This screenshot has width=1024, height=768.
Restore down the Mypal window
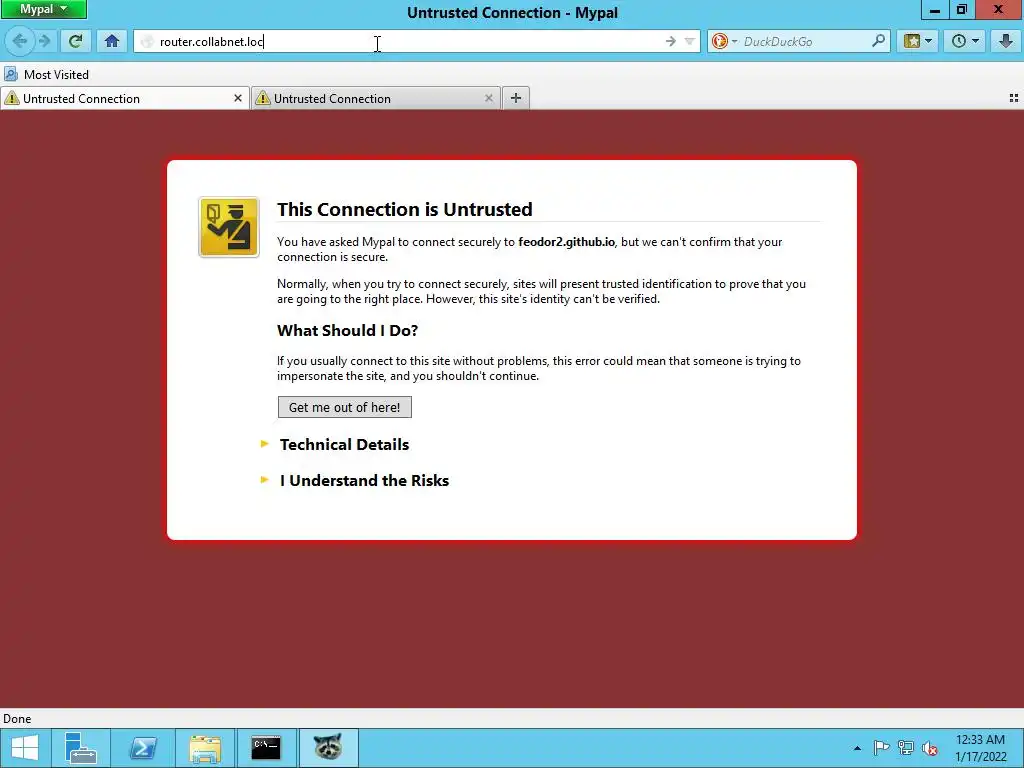coord(962,9)
